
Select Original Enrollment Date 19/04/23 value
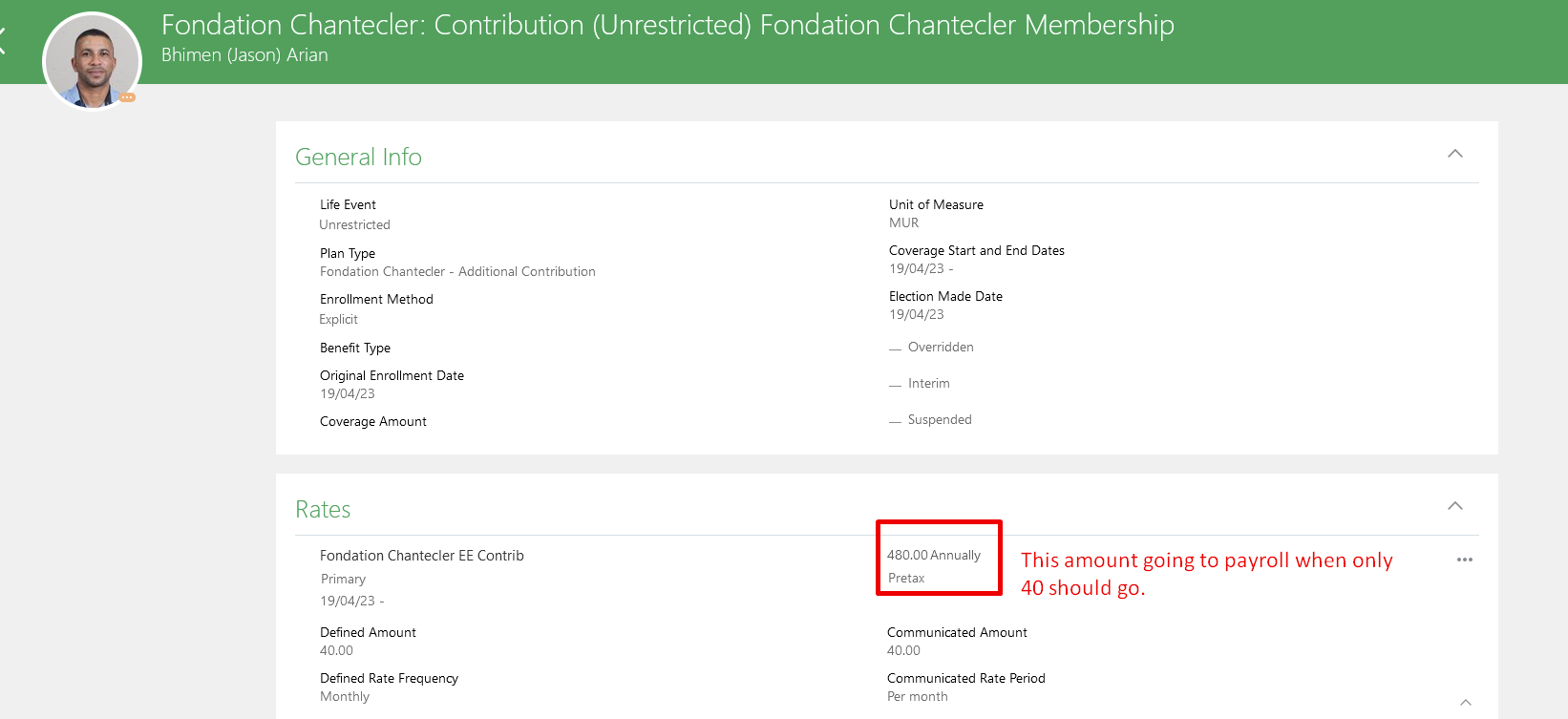coord(348,393)
